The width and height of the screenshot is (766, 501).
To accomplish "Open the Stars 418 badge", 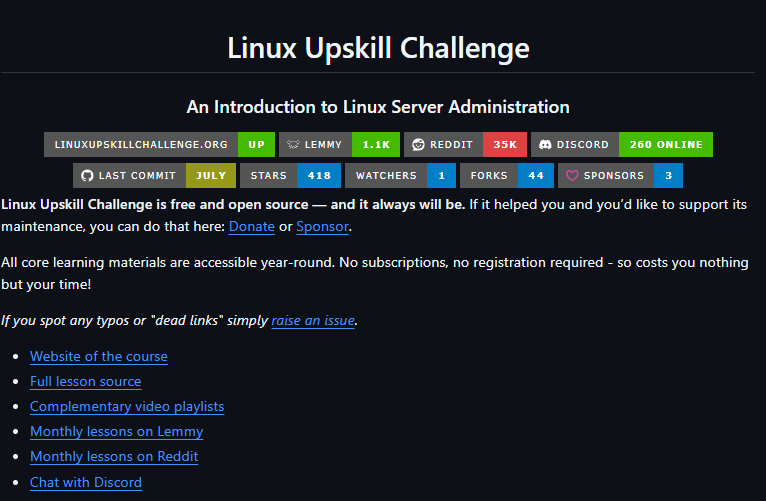I will pyautogui.click(x=290, y=175).
